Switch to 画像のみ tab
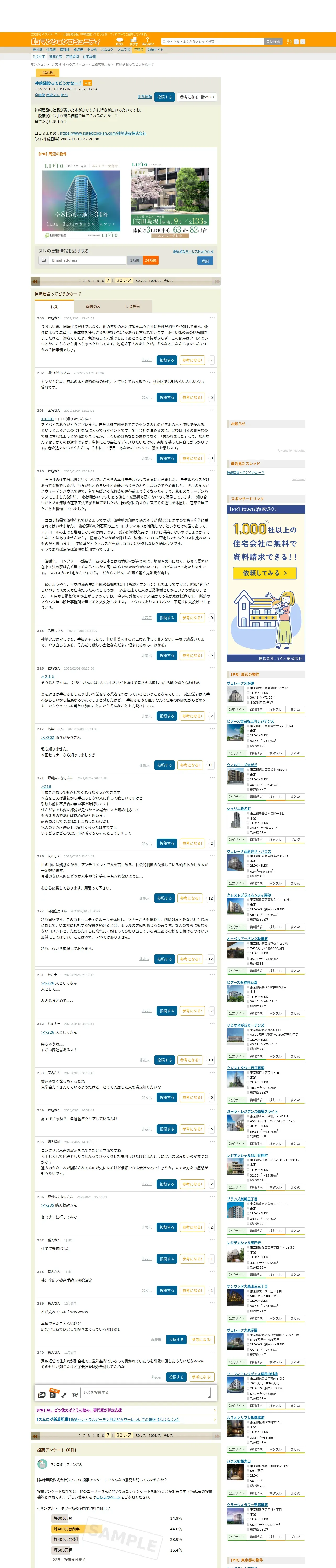The width and height of the screenshot is (336, 1568). [93, 306]
